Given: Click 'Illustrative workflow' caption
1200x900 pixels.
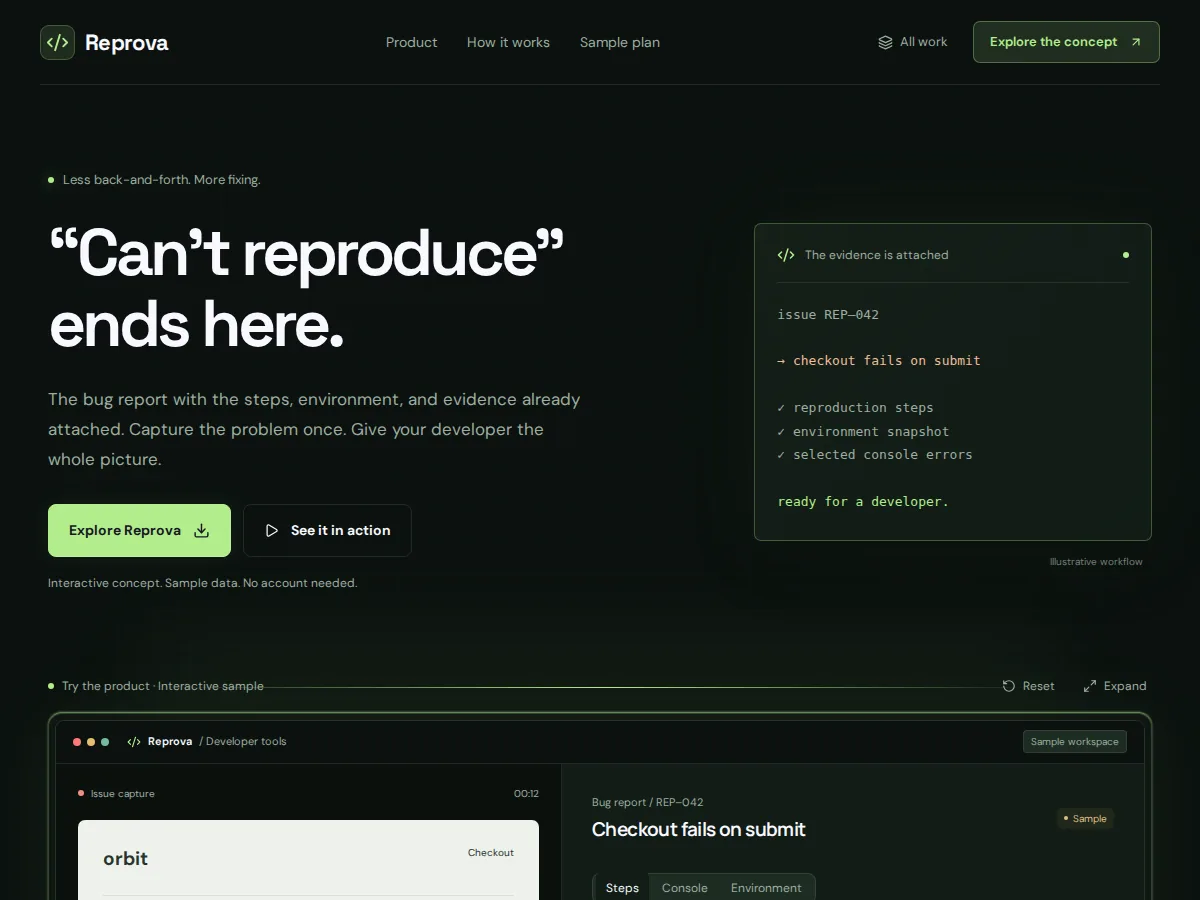Looking at the screenshot, I should (x=1096, y=562).
